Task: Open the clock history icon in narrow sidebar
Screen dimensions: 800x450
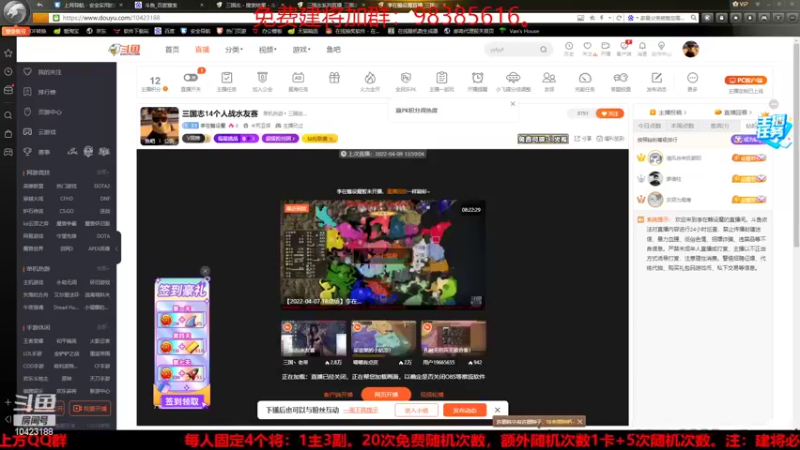Action: [x=8, y=72]
